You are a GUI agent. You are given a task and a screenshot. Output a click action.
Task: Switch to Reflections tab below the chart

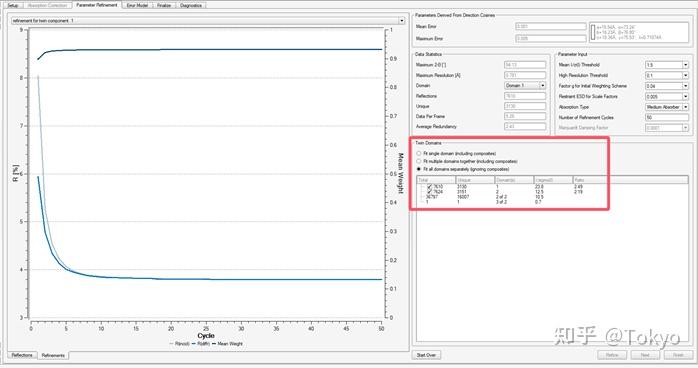tap(22, 355)
